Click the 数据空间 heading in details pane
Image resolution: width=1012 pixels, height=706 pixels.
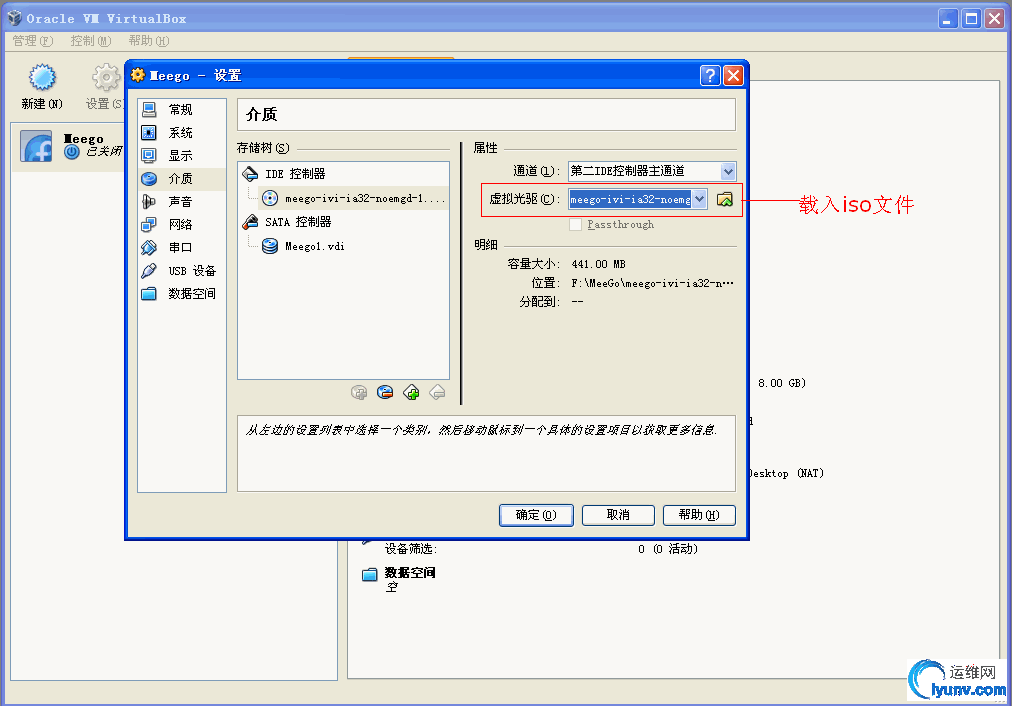[x=410, y=572]
